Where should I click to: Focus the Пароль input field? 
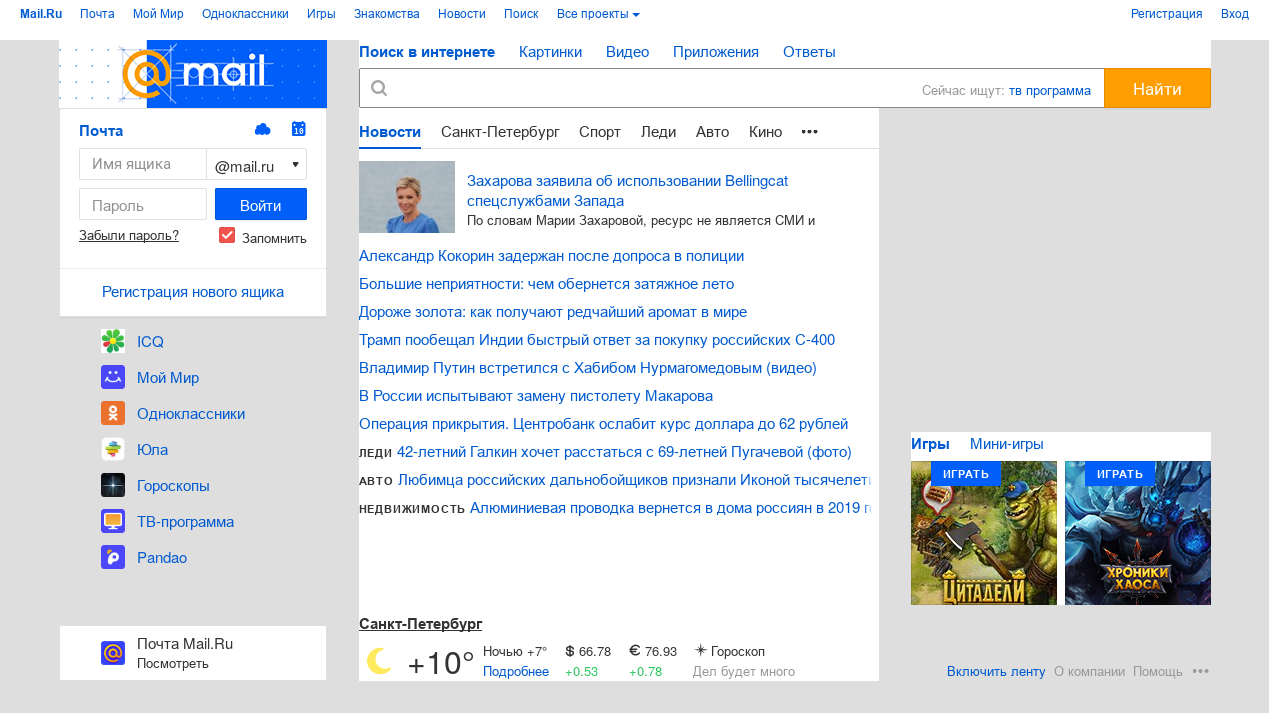tap(143, 204)
